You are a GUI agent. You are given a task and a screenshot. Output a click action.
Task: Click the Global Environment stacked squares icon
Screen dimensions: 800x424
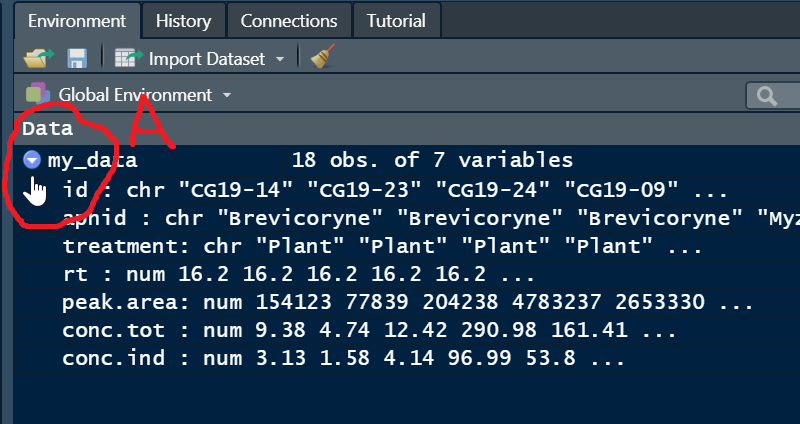(x=38, y=94)
